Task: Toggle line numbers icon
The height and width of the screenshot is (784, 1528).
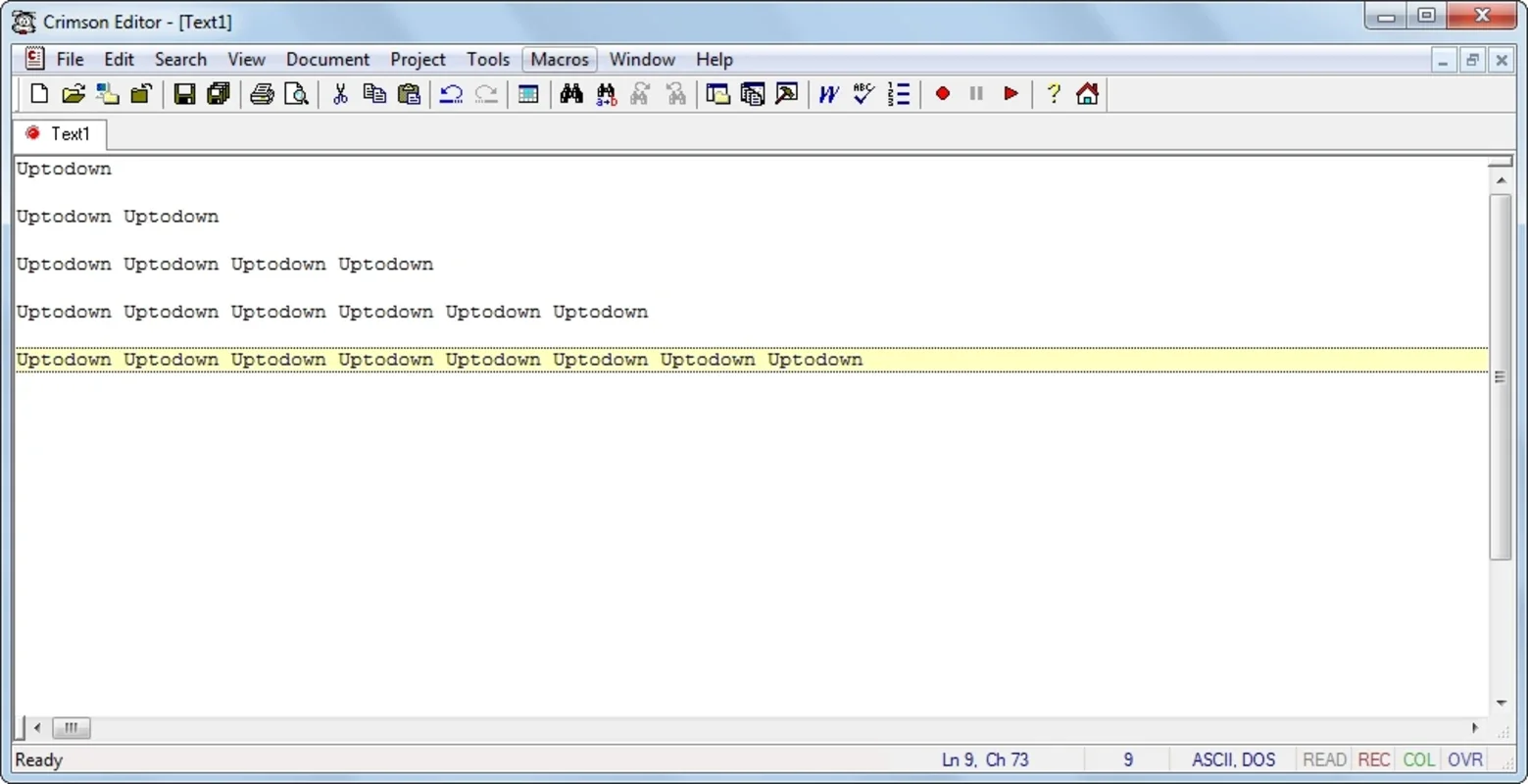Action: (898, 94)
